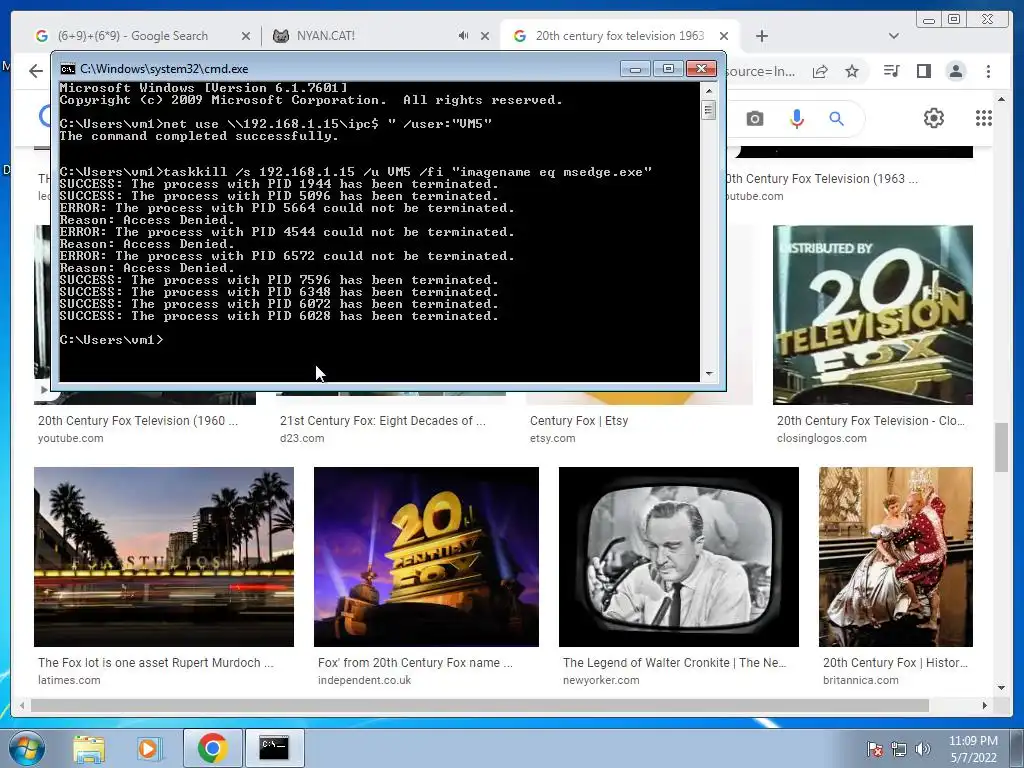Open cmd.exe title bar system menu icon
The image size is (1024, 768).
(x=67, y=69)
